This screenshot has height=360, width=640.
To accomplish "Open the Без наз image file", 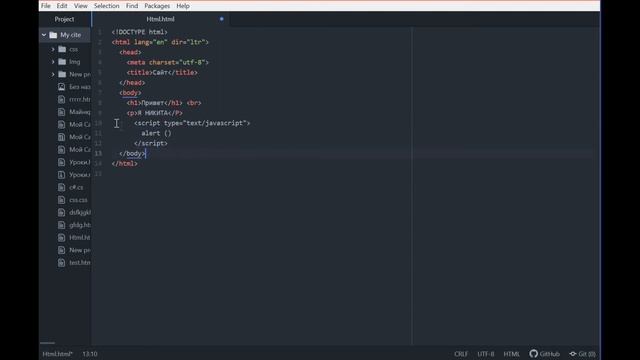I will click(80, 87).
